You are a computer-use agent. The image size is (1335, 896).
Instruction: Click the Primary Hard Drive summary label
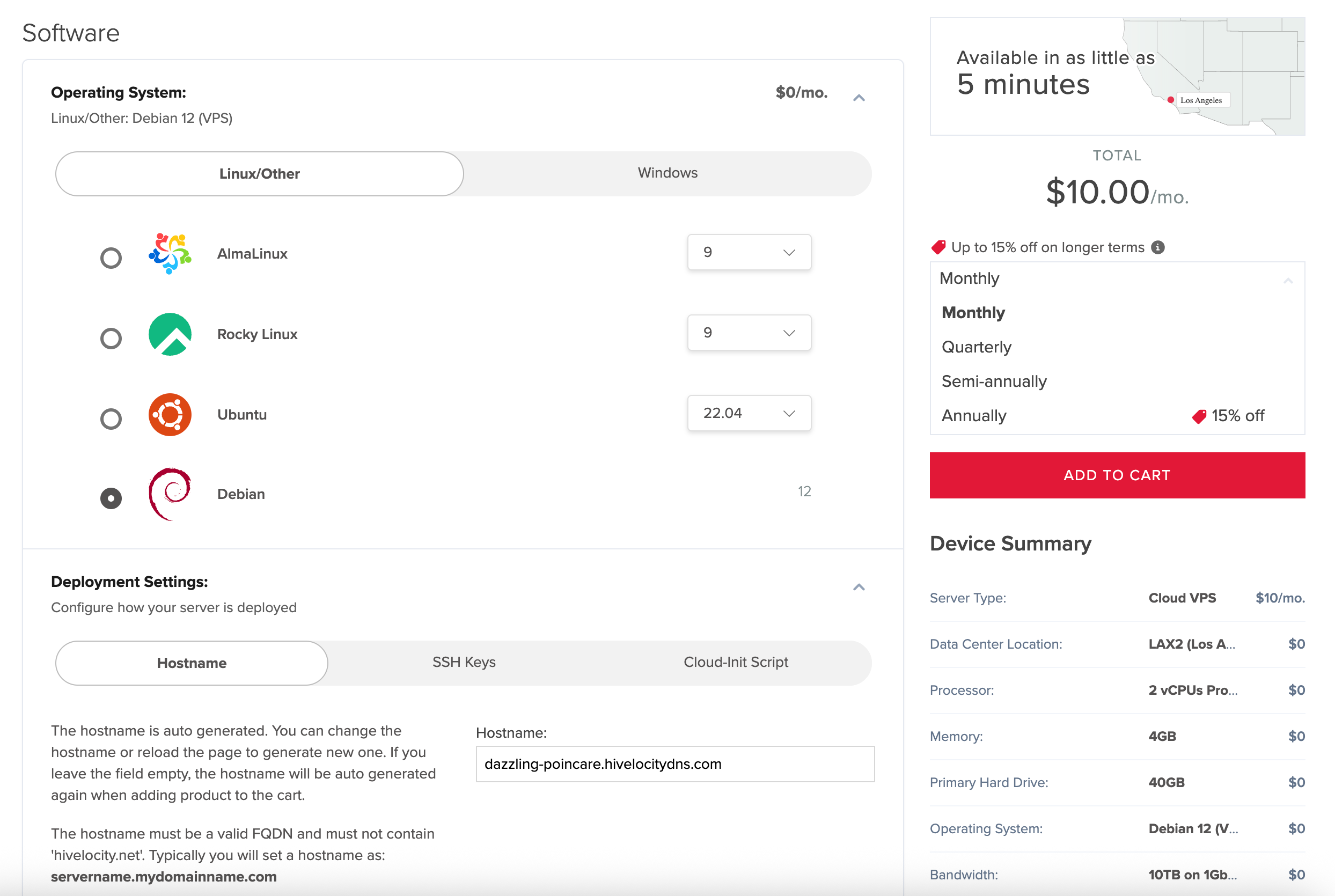coord(989,783)
